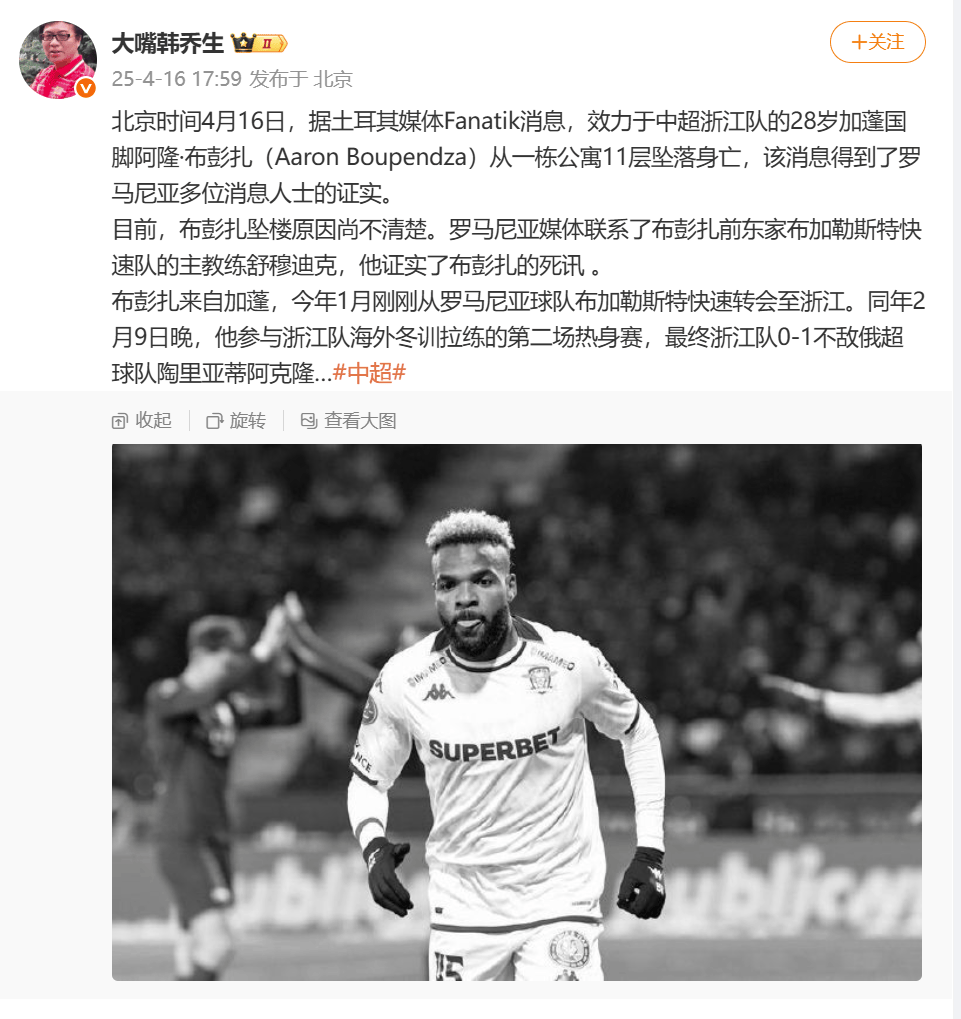
Task: Open the 大嘴韩乔生 profile avatar
Action: (x=58, y=59)
